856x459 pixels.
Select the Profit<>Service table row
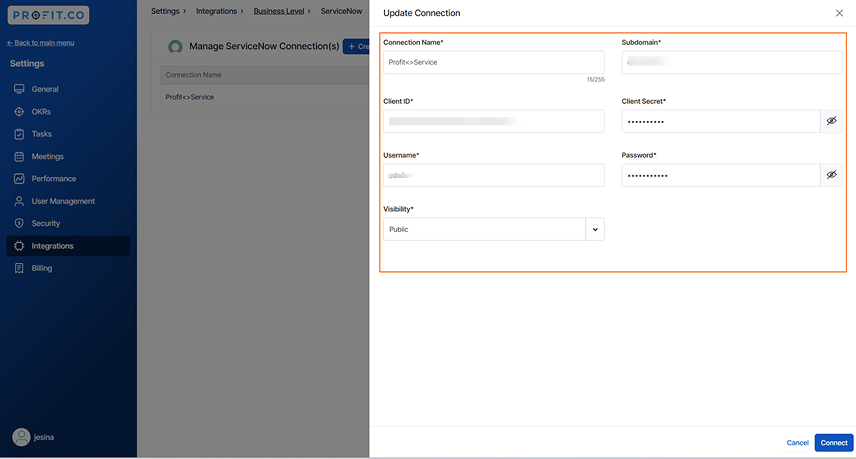(x=265, y=97)
